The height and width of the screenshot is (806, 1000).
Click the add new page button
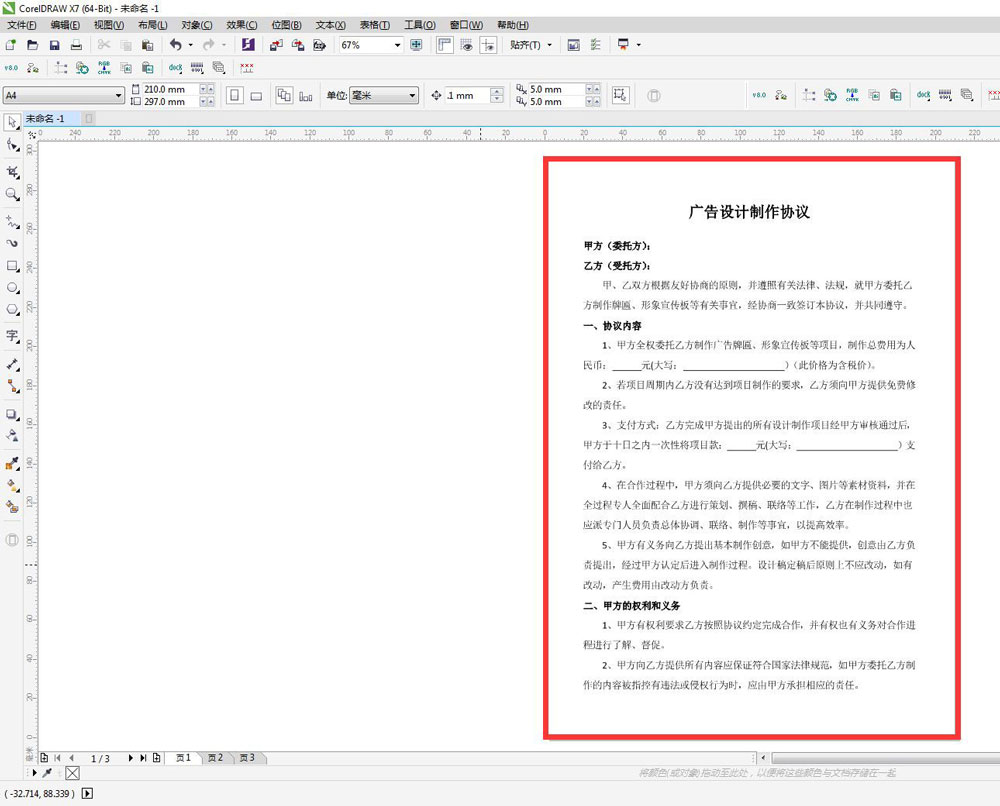click(x=46, y=758)
